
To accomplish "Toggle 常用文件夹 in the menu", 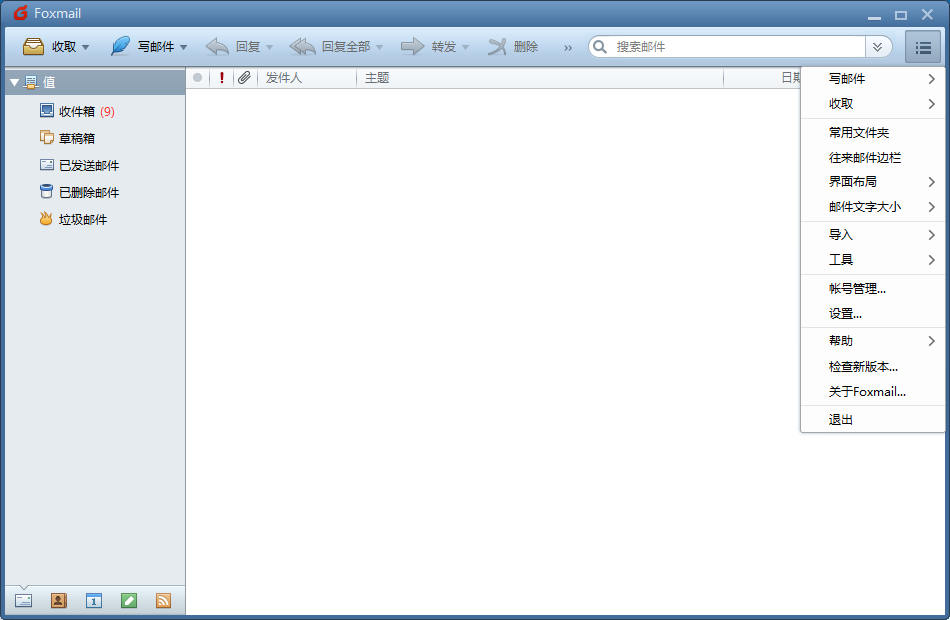I will pos(872,132).
